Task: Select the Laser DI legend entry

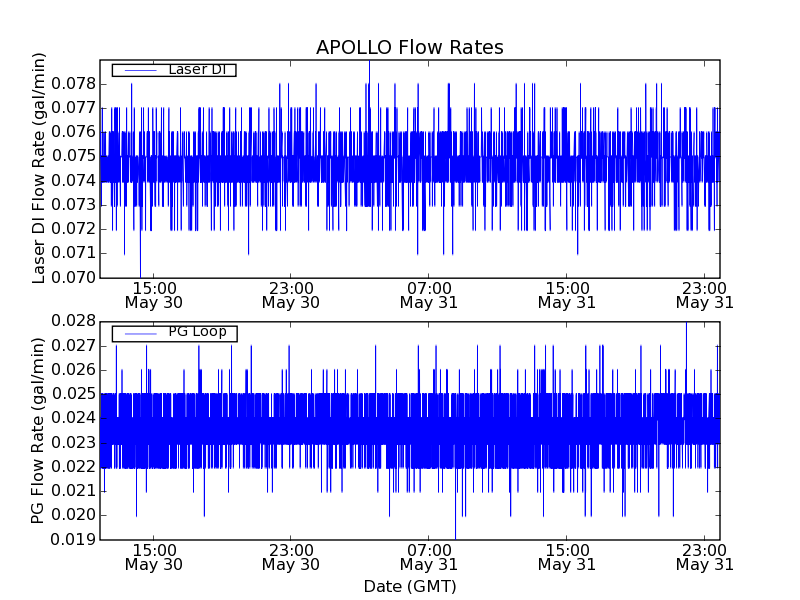Action: [x=196, y=70]
